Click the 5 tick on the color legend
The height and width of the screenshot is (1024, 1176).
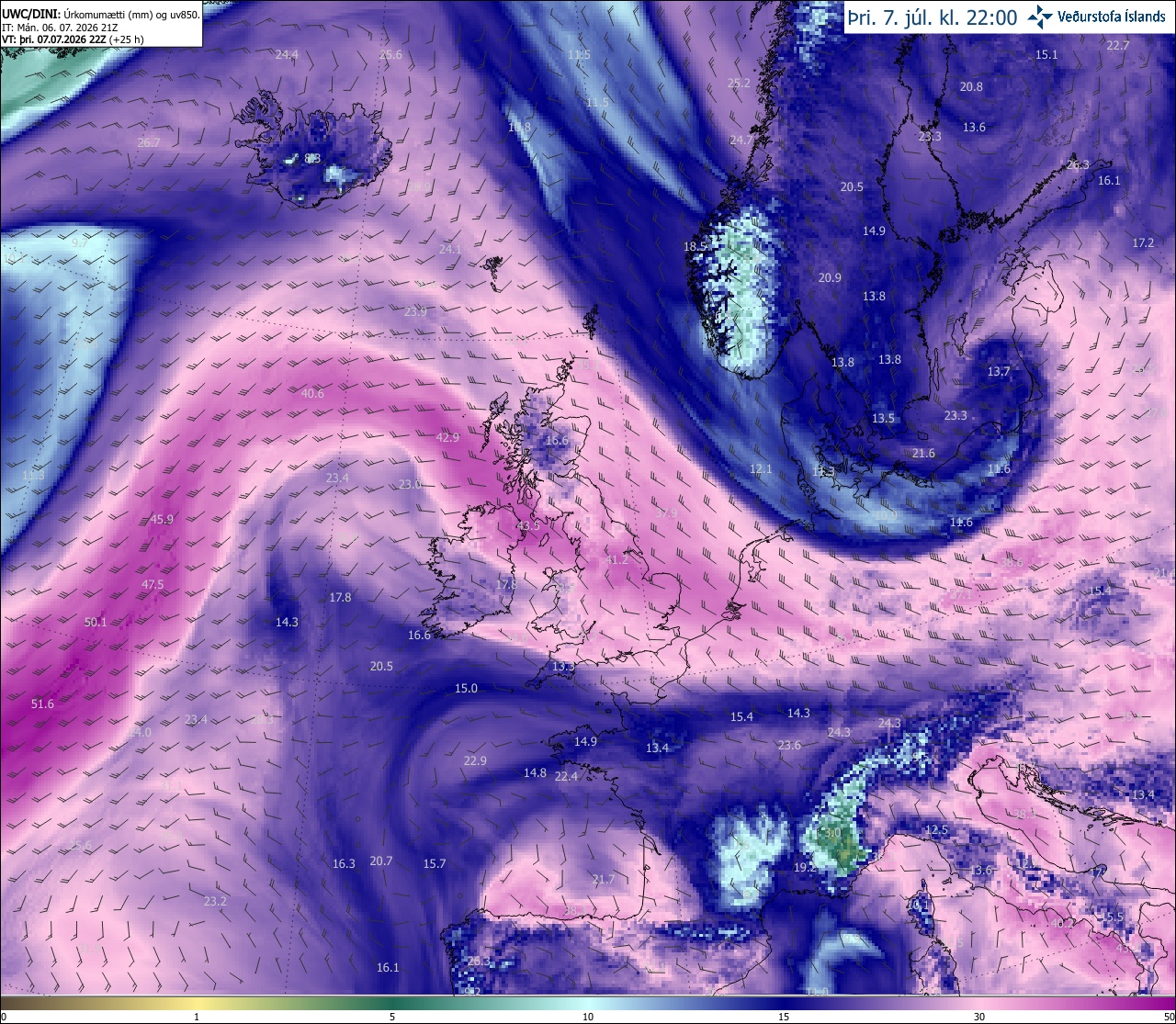click(392, 1016)
